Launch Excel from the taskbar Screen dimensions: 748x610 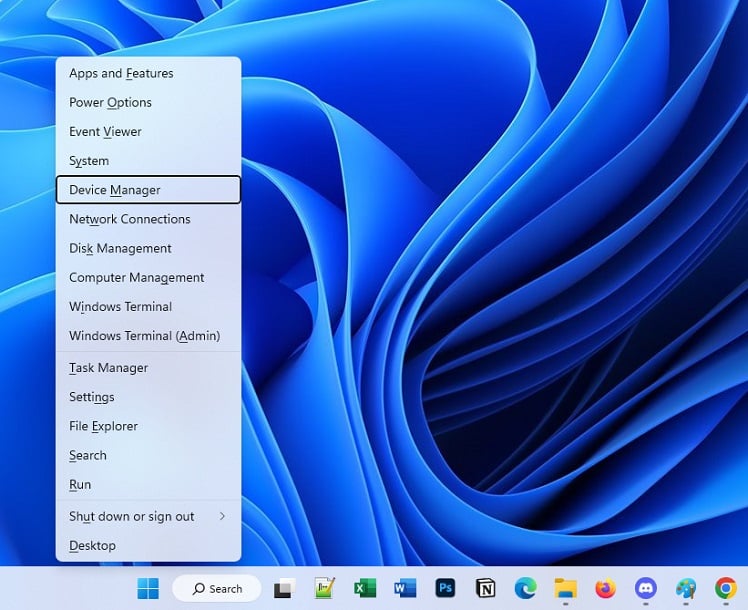[x=365, y=588]
